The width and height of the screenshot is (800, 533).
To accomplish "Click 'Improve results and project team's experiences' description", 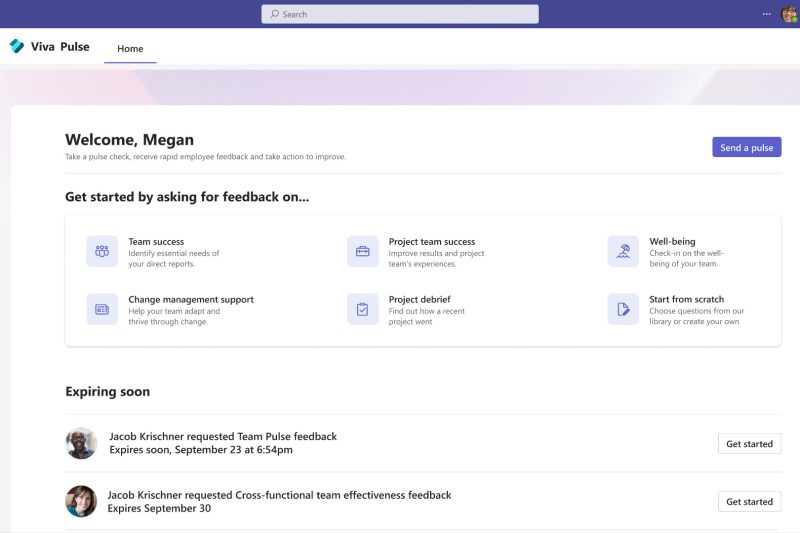I will click(436, 259).
